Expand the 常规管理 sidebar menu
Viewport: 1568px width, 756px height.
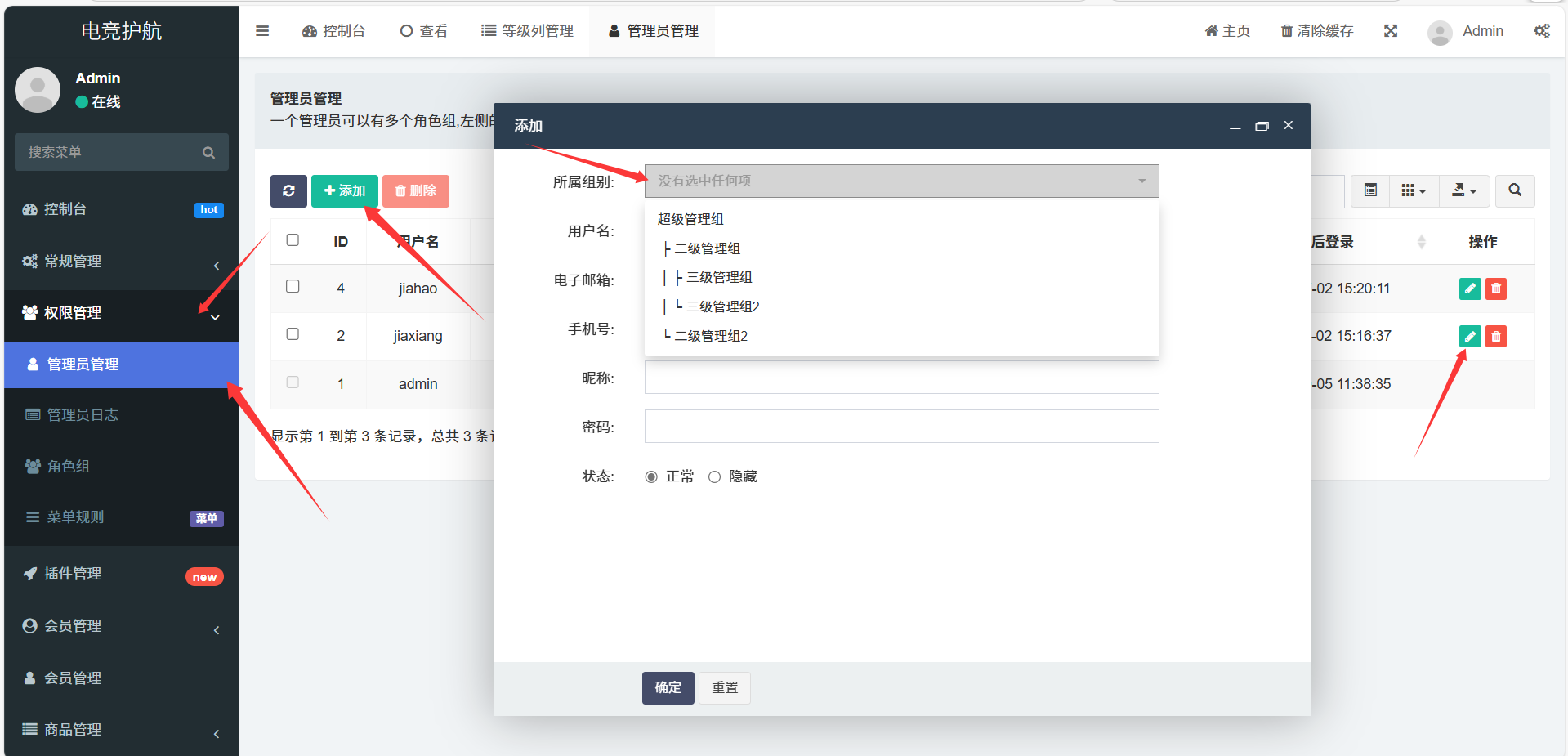coord(121,262)
